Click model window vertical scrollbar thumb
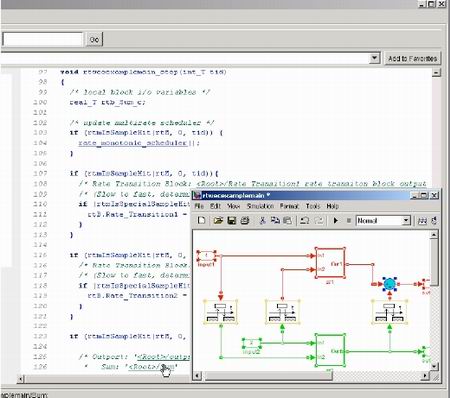The image size is (450, 398). 434,263
